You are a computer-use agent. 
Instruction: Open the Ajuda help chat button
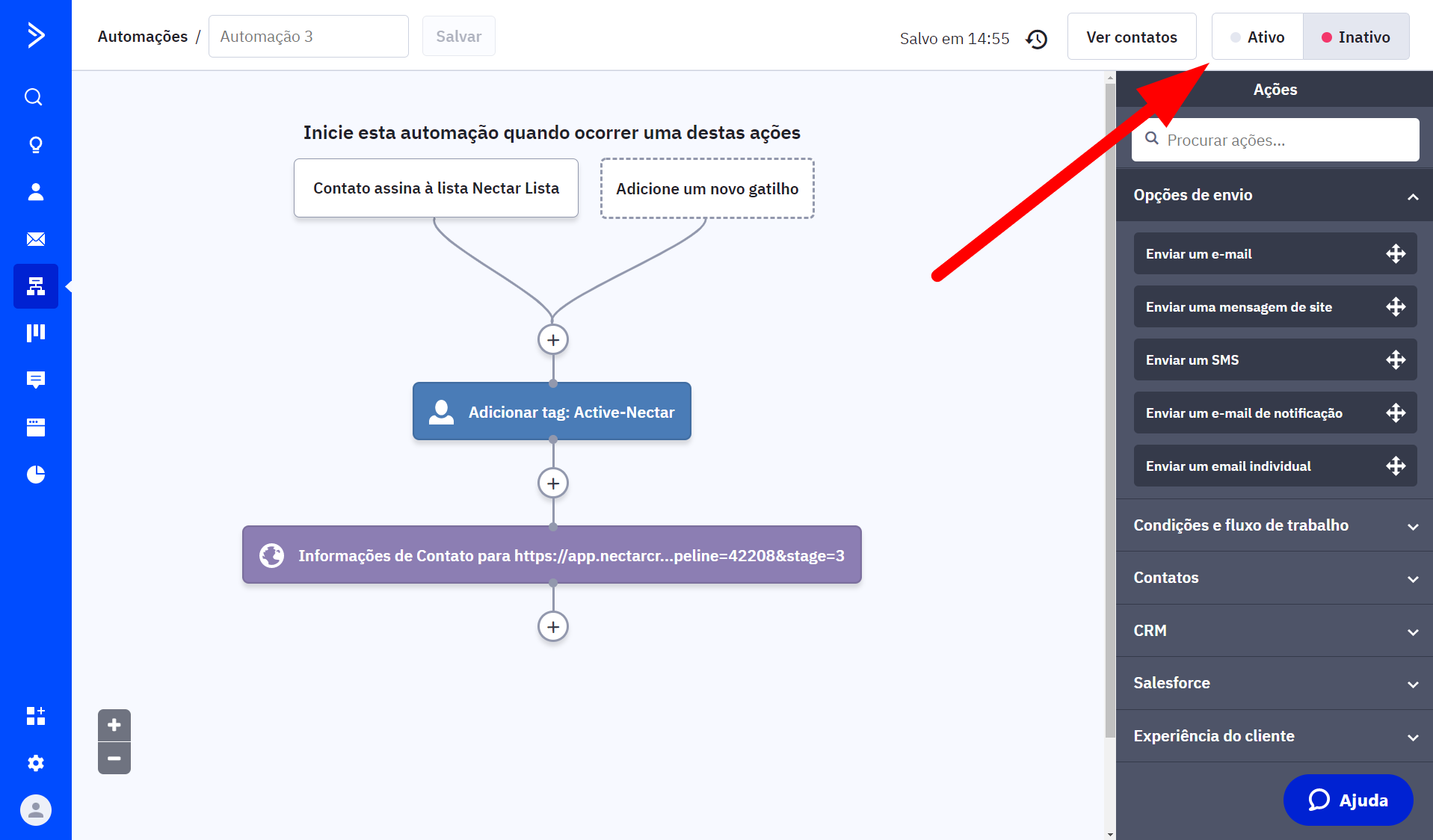pyautogui.click(x=1348, y=800)
